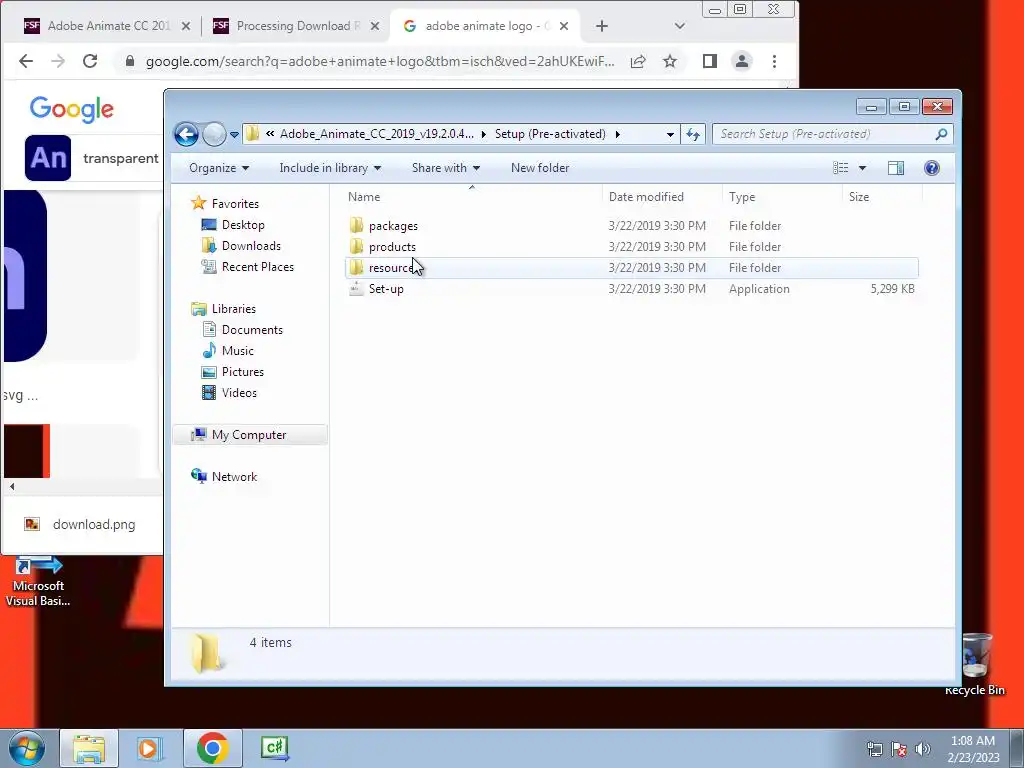Select My Computer in navigation pane

(249, 435)
